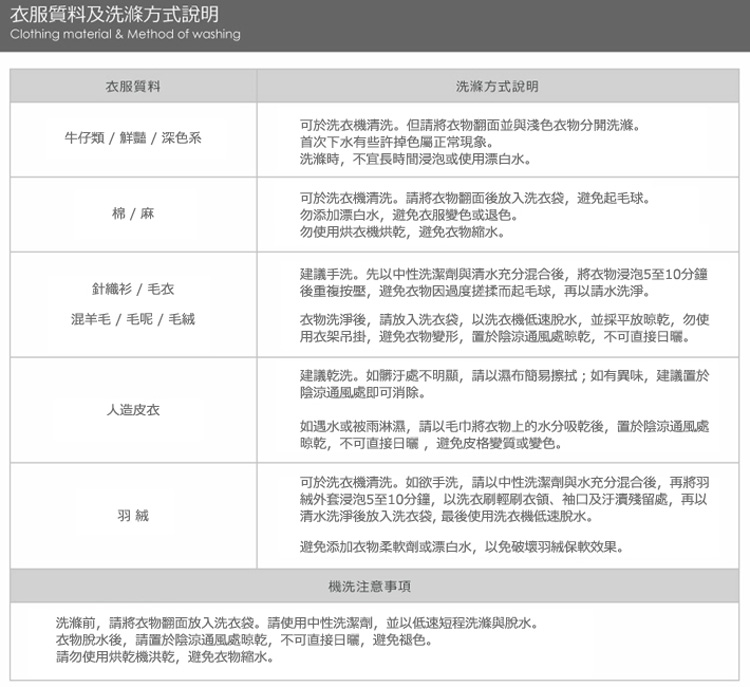Click the title 衣服質料及洗滌方式說明
This screenshot has height=687, width=750.
point(114,14)
